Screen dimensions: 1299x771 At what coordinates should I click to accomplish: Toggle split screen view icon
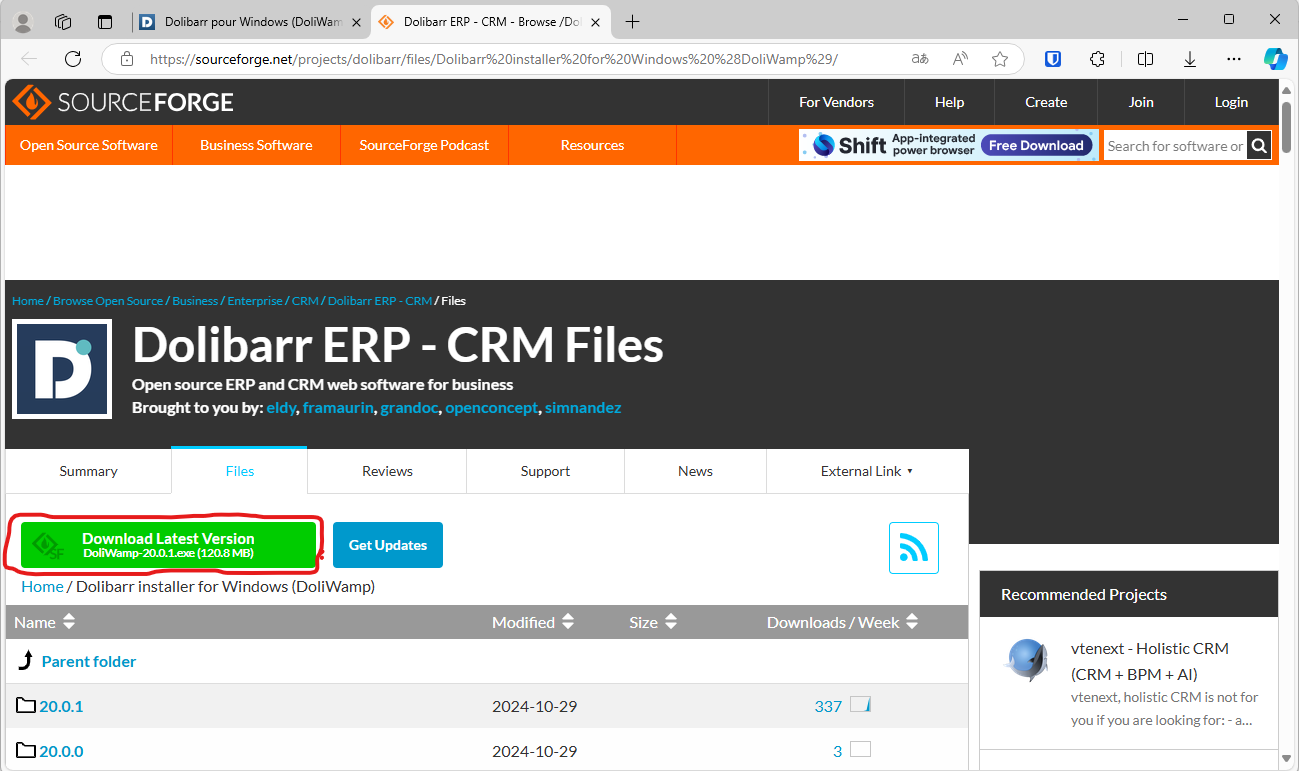1146,59
